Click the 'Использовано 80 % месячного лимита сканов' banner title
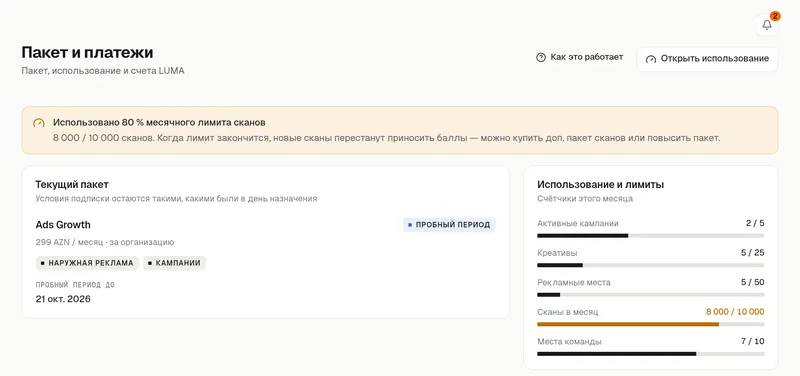The width and height of the screenshot is (800, 376). [x=159, y=123]
